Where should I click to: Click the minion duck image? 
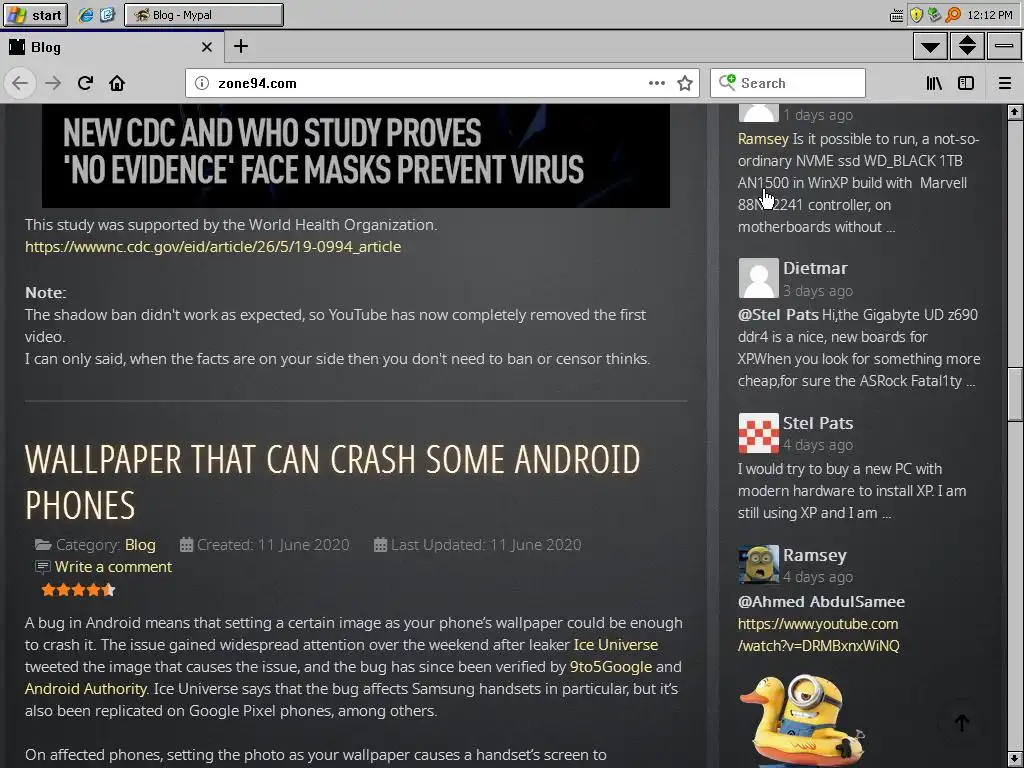pyautogui.click(x=803, y=721)
